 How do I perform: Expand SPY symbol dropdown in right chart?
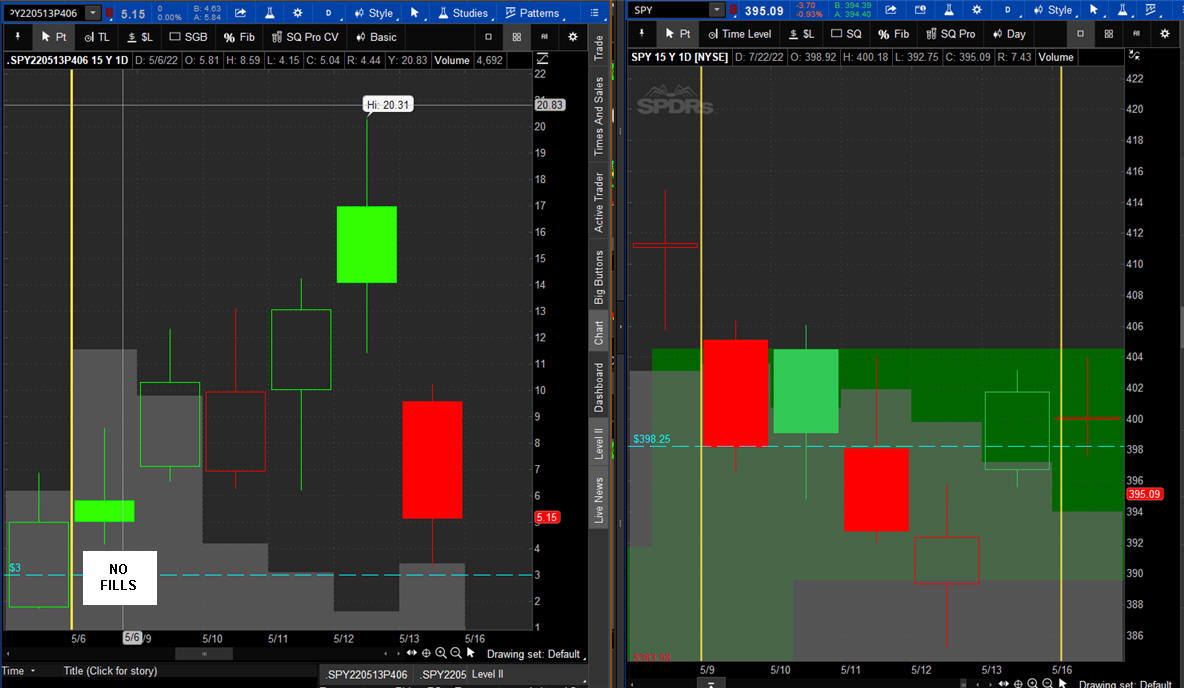716,10
